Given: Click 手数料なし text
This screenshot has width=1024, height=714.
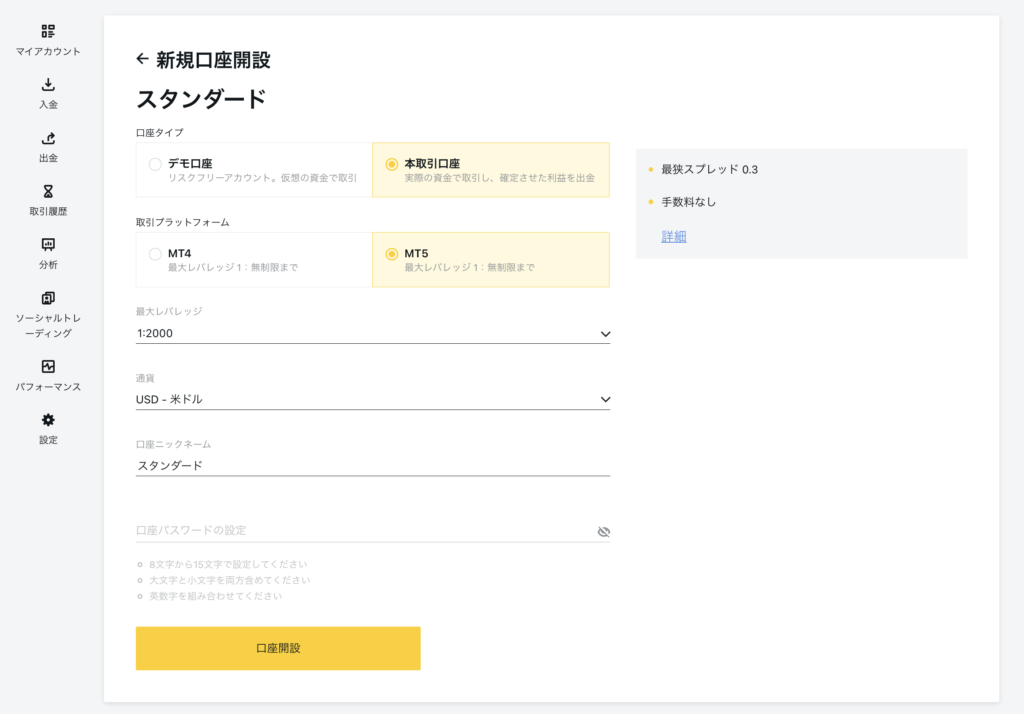Looking at the screenshot, I should coord(688,202).
